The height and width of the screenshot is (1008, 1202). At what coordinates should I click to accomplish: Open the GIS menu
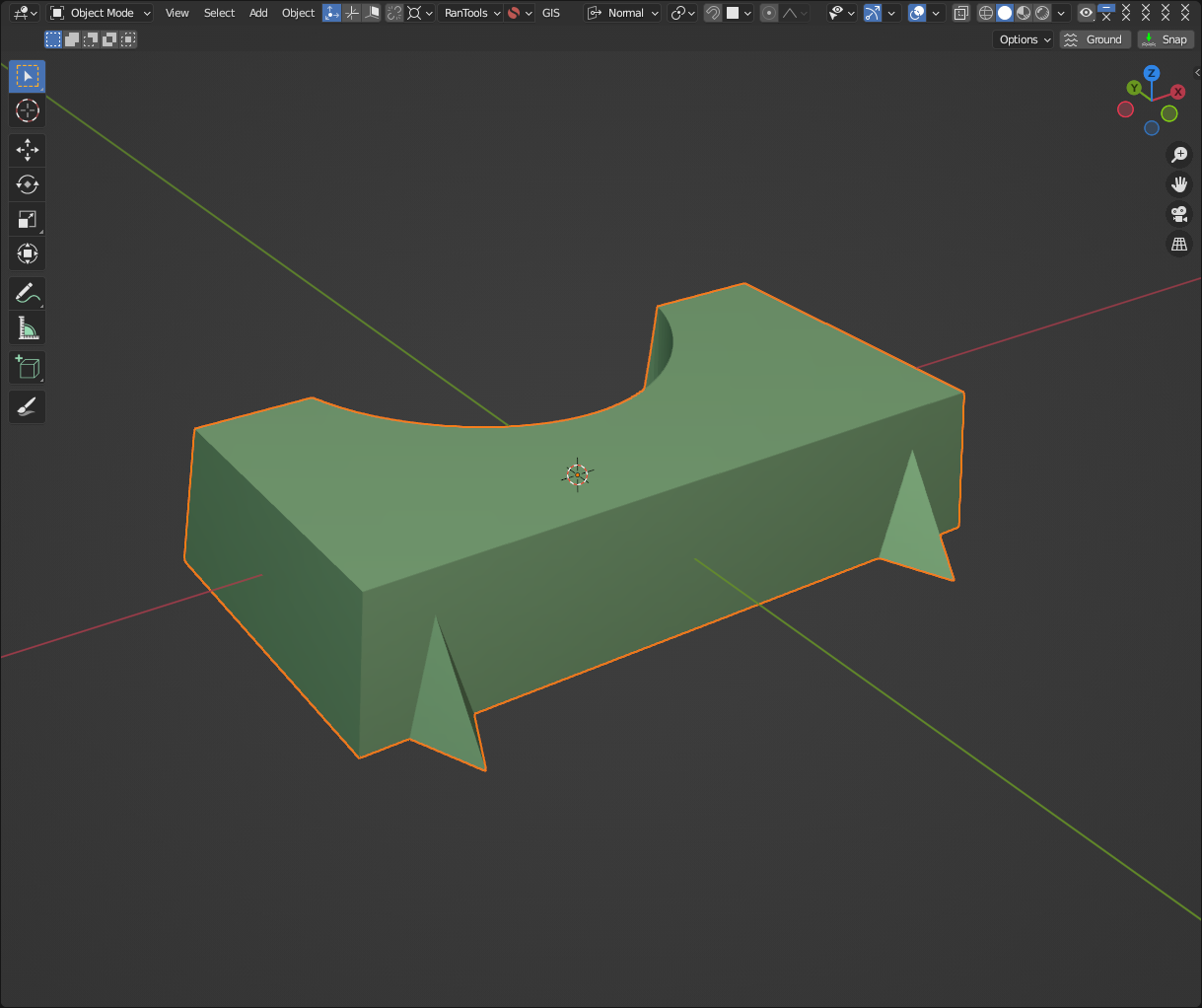(551, 13)
